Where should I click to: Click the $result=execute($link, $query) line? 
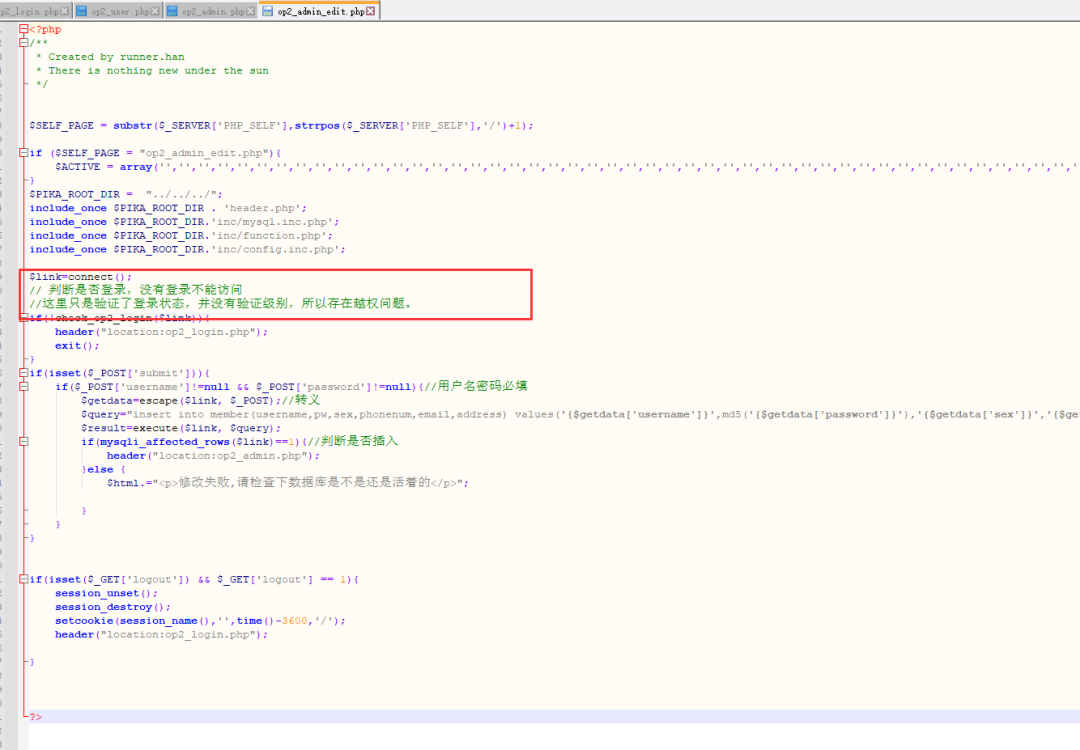pos(181,428)
